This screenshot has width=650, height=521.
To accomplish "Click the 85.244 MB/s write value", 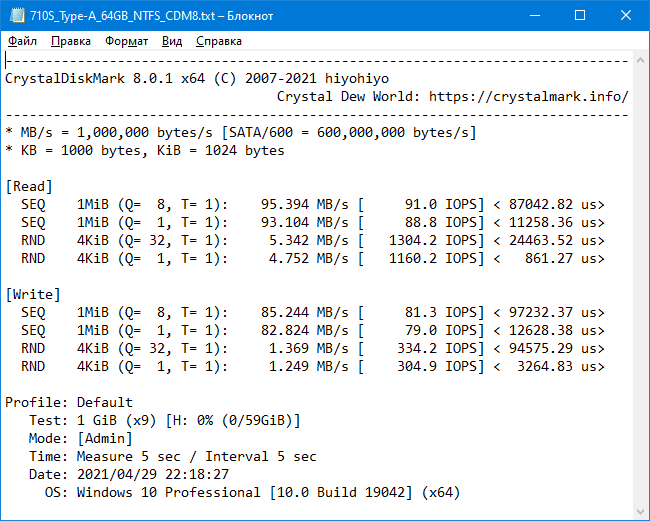I will 305,313.
